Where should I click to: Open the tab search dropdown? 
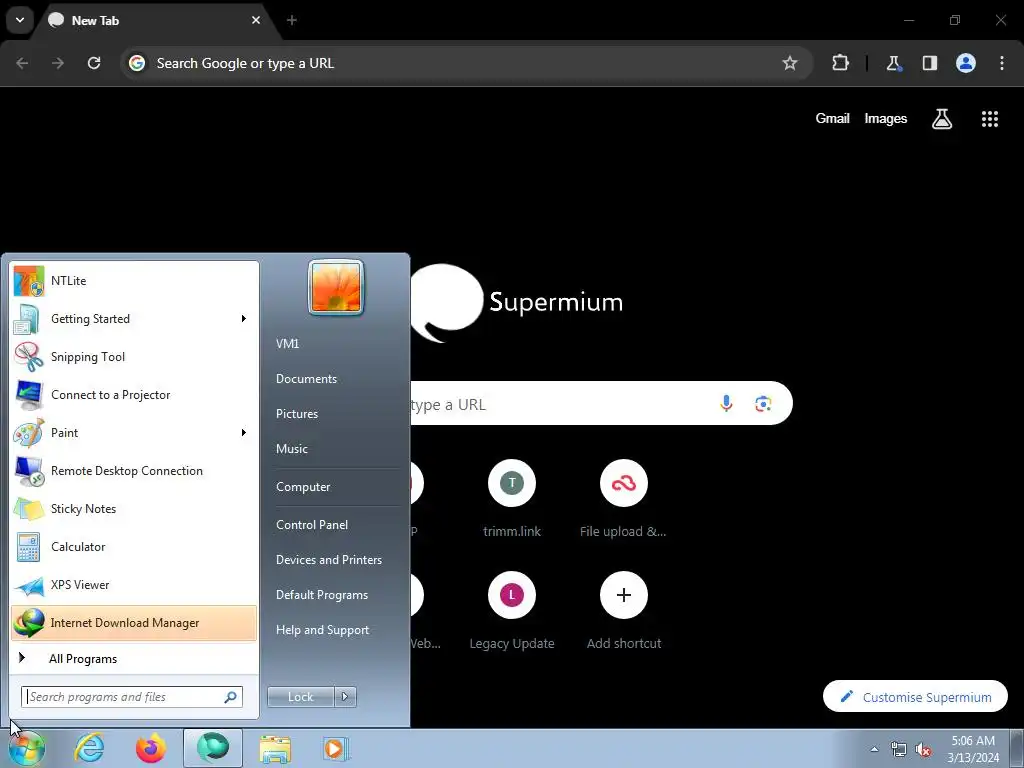(x=20, y=20)
